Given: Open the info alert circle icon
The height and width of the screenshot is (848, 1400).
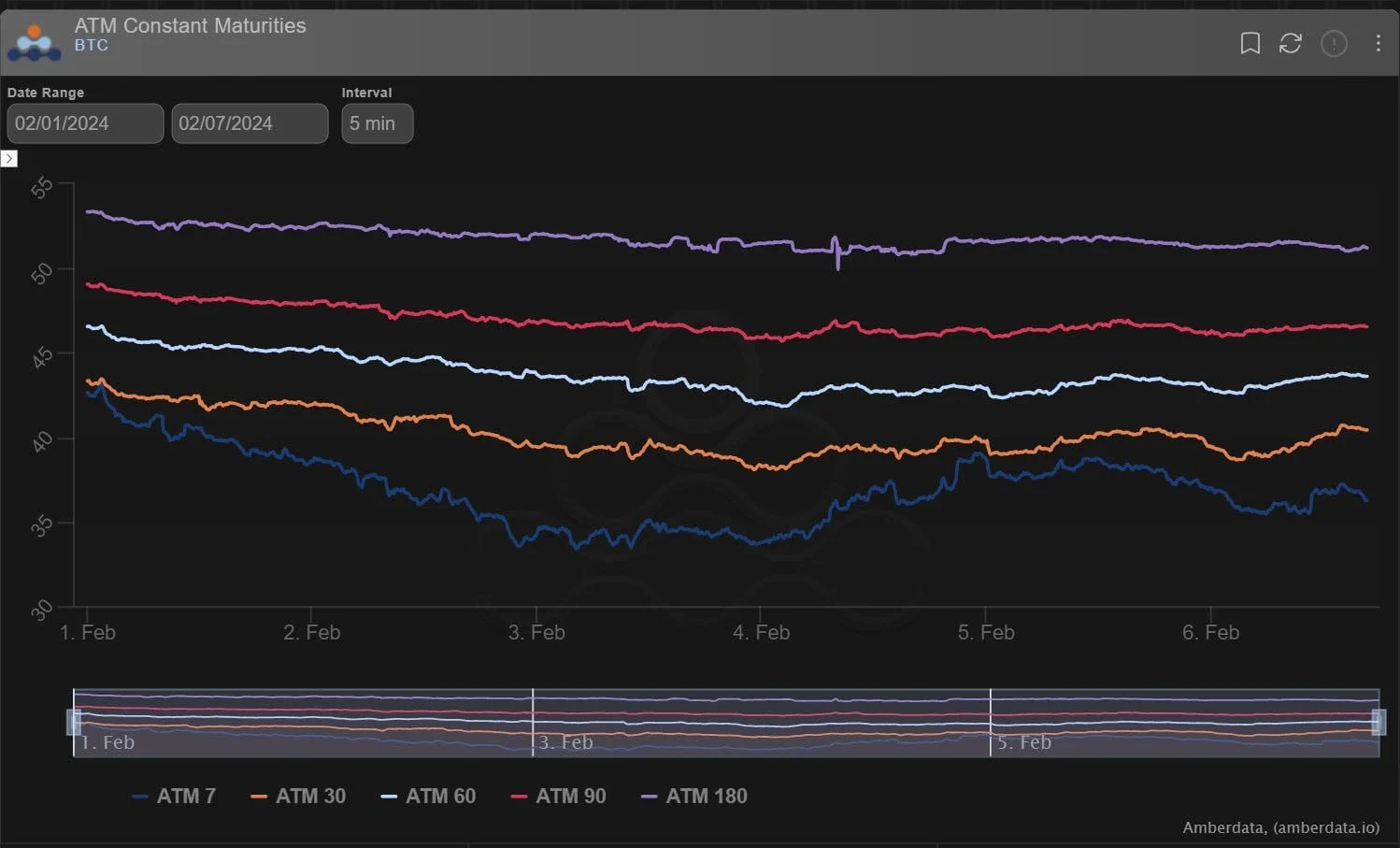Looking at the screenshot, I should pos(1334,43).
